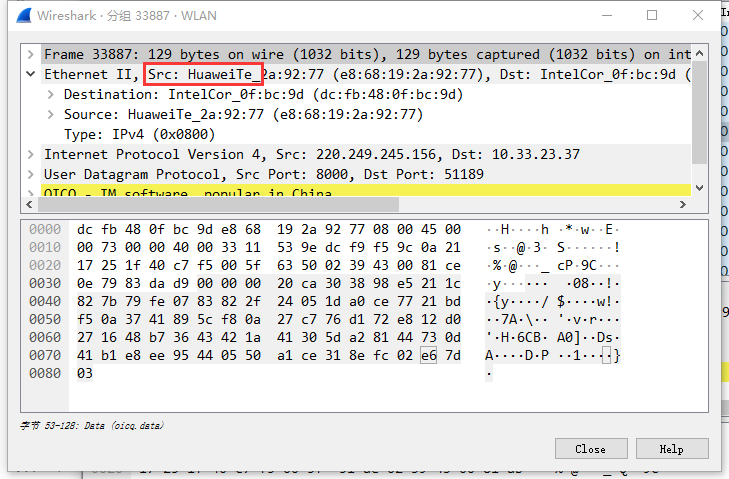This screenshot has width=729, height=479.
Task: Click the Wireshark shark fin title icon
Action: (x=23, y=15)
